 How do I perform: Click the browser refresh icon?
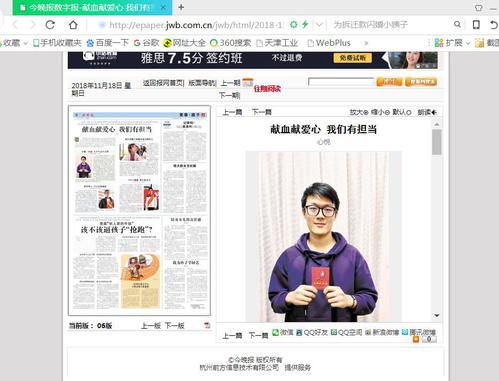pyautogui.click(x=50, y=25)
